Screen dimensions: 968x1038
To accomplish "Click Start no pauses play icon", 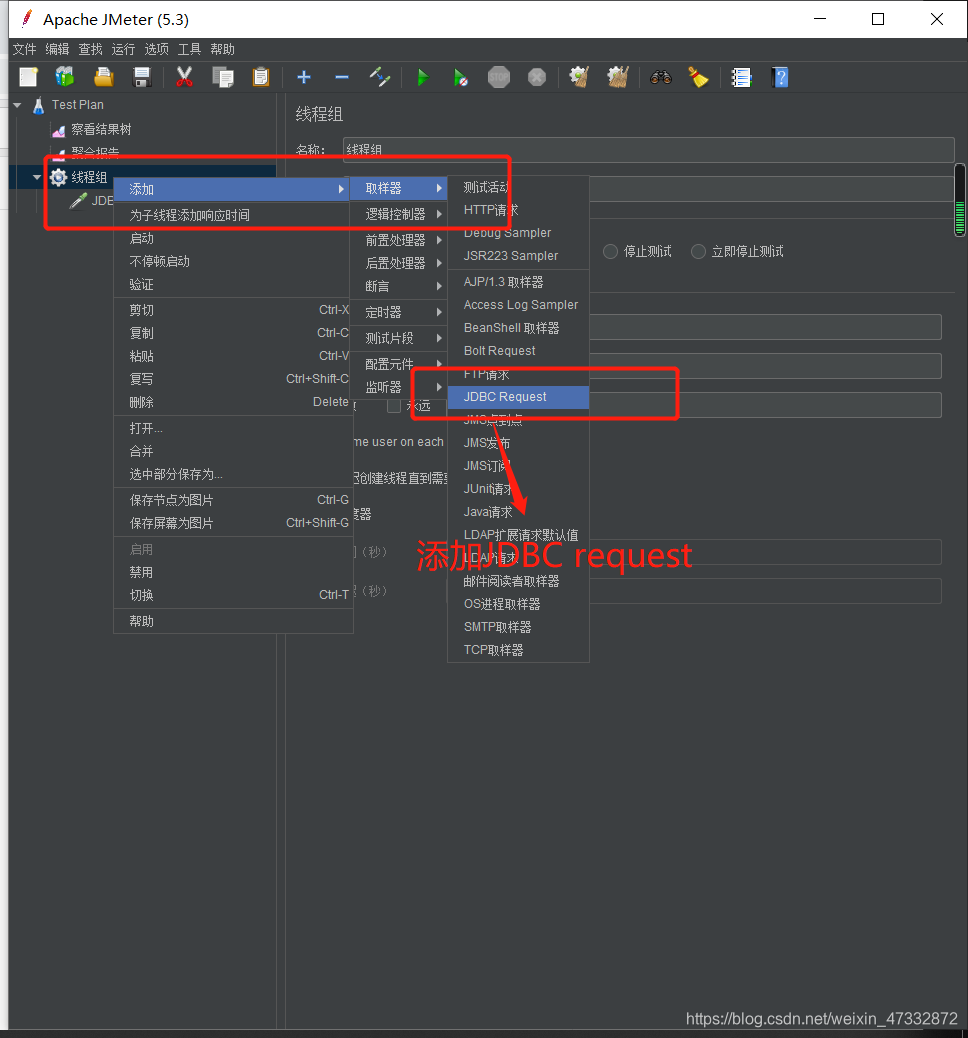I will 461,77.
